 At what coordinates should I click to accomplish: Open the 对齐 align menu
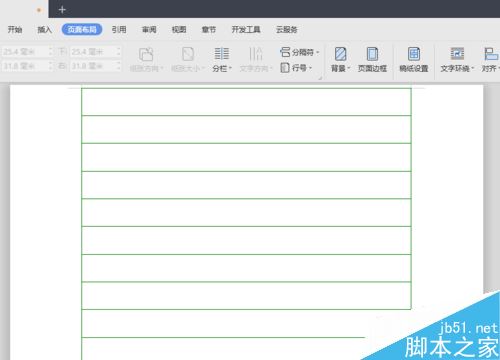coord(491,59)
